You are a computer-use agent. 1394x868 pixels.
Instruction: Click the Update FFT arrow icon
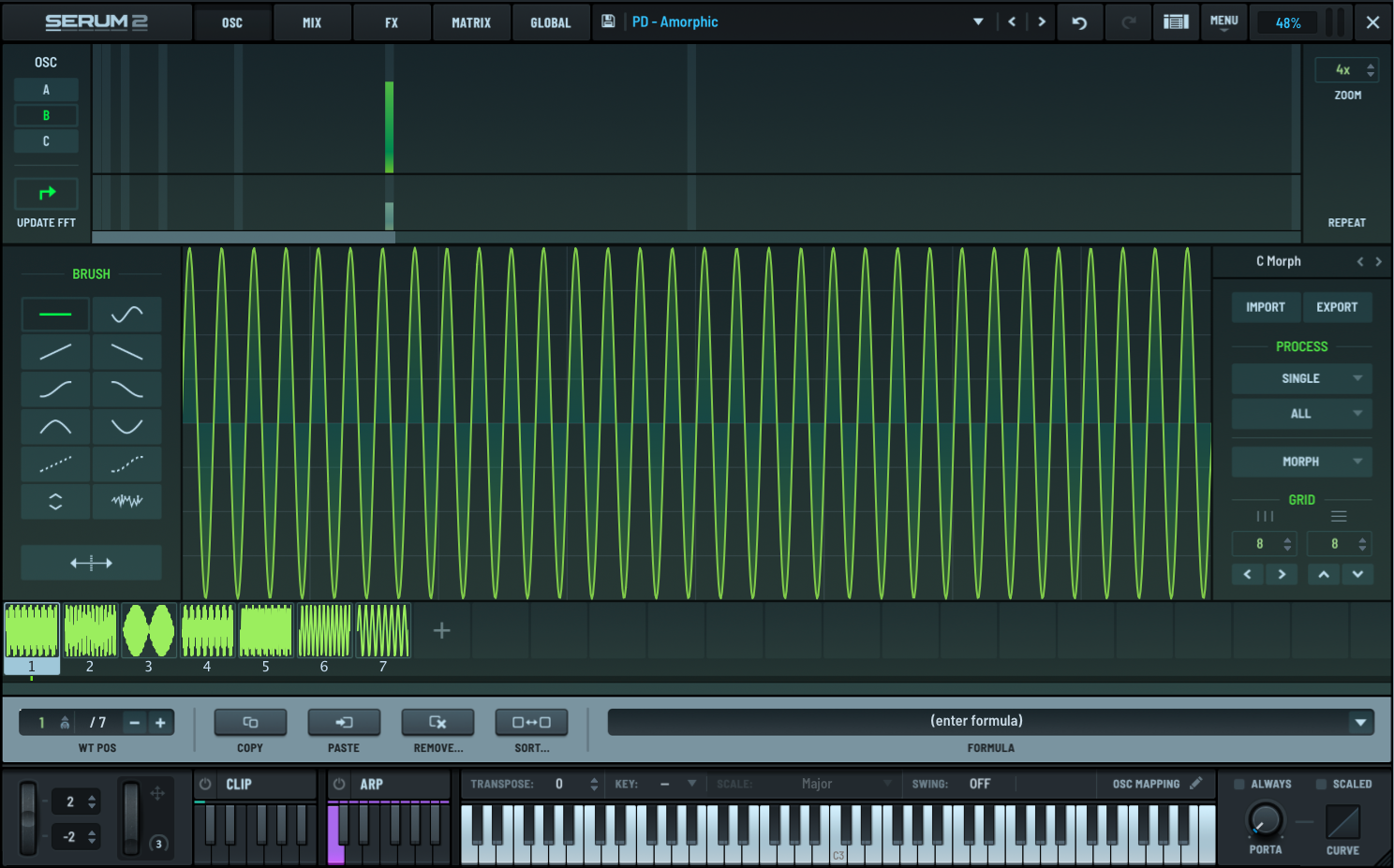coord(46,194)
